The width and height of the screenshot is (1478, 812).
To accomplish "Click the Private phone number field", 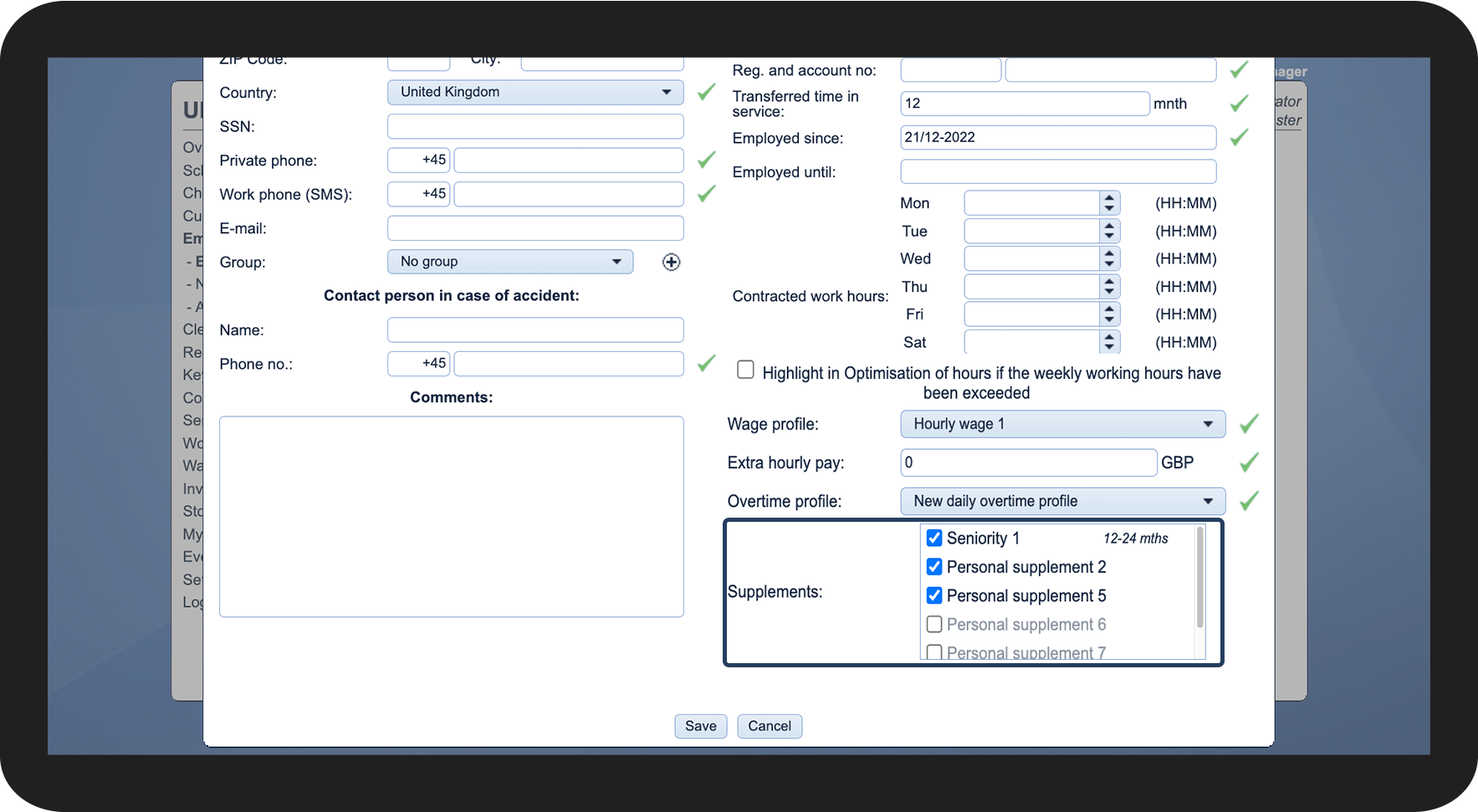I will click(569, 161).
